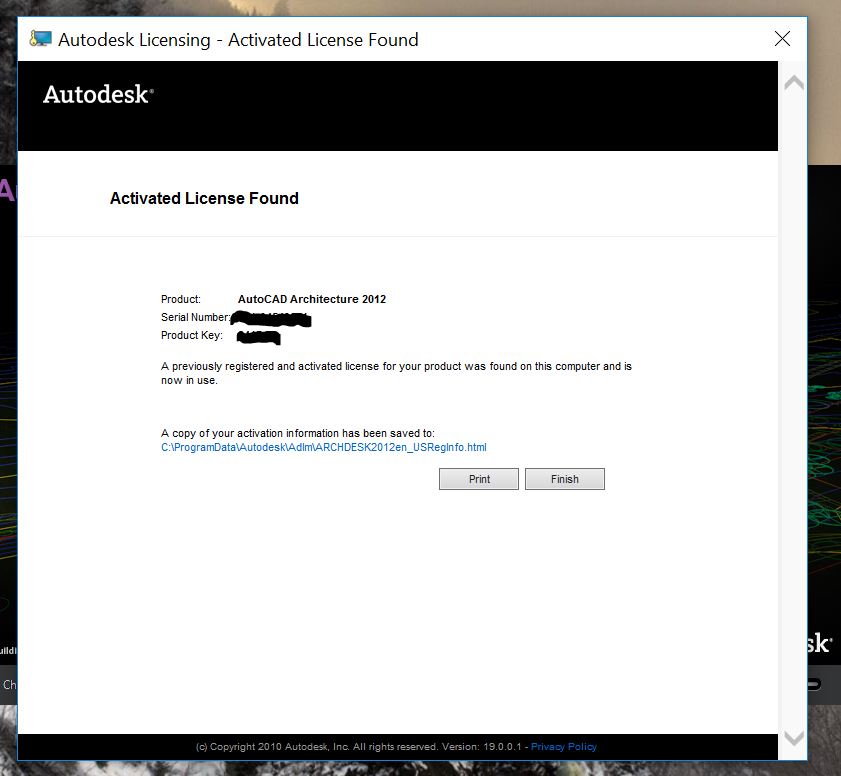Click the pill-shaped switch visible behind the dialog

(812, 686)
